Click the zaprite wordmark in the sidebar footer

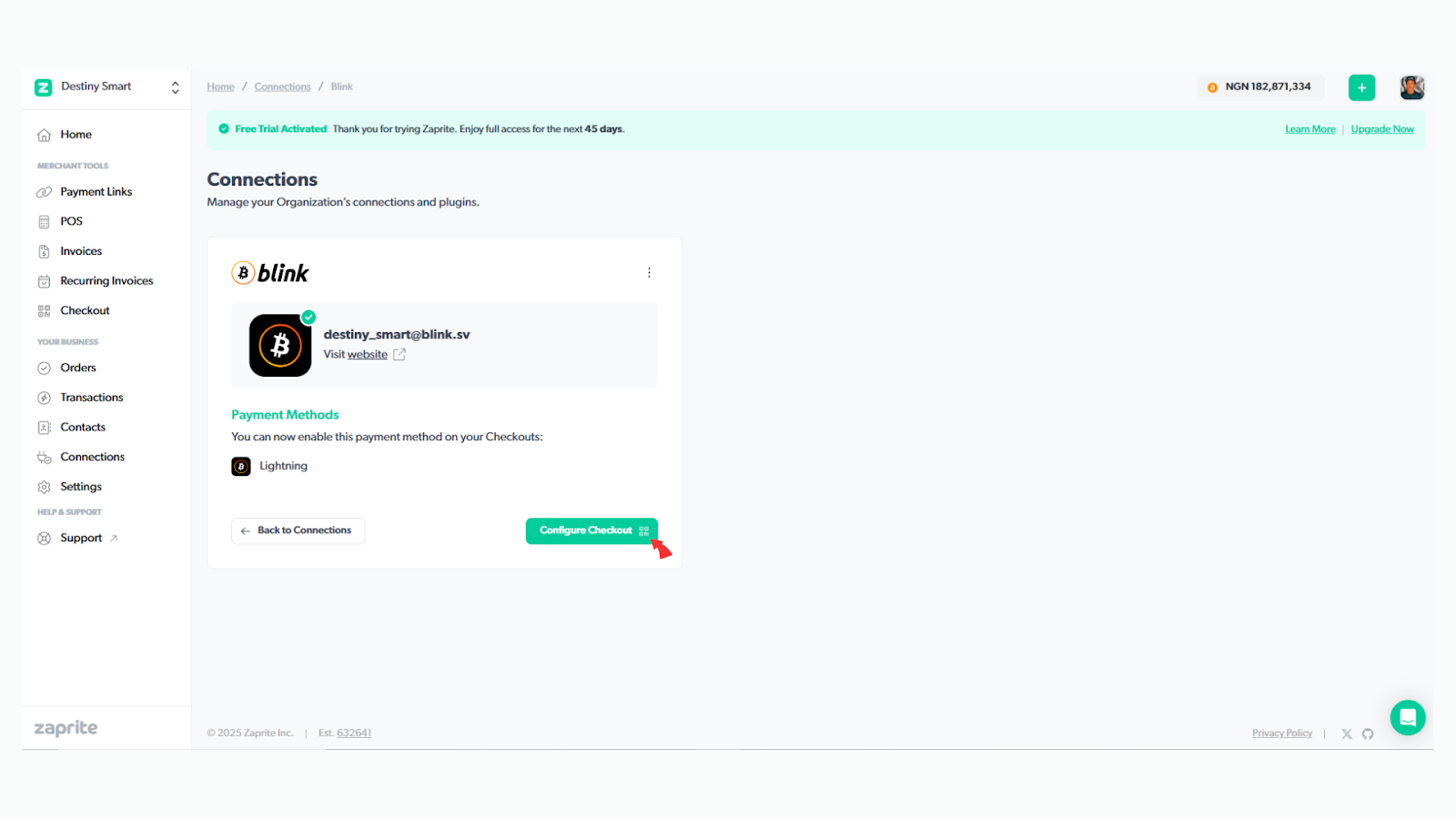[x=66, y=729]
